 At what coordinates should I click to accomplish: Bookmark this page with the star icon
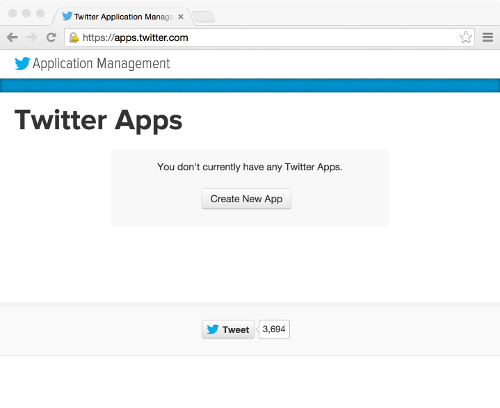pyautogui.click(x=466, y=37)
